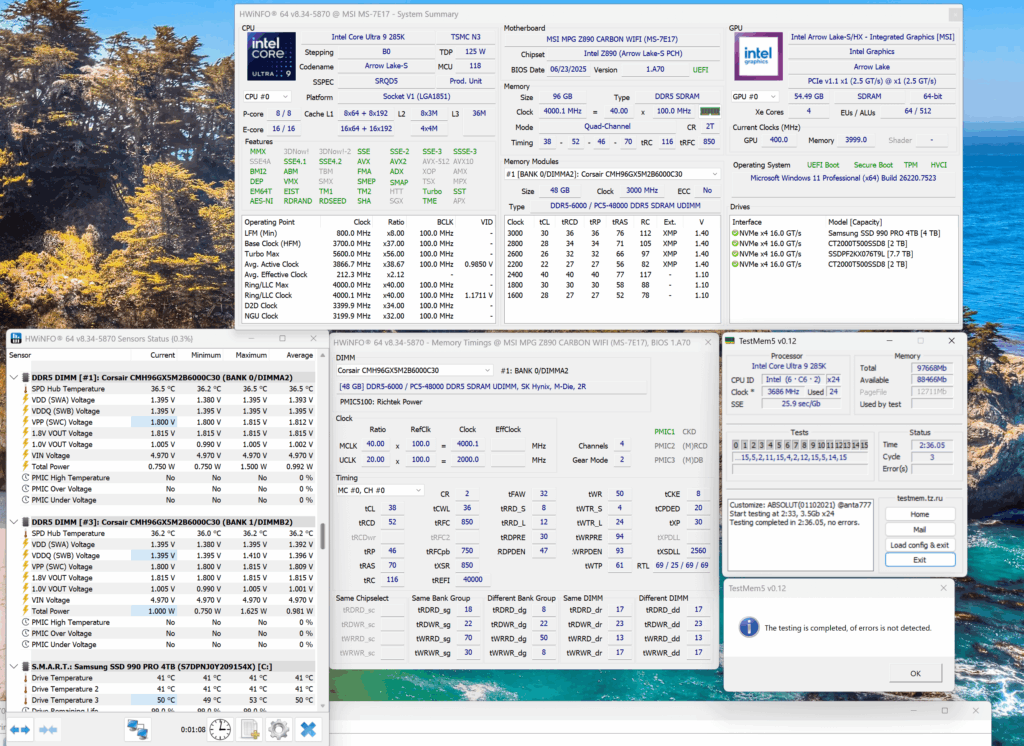Click the expand-columns arrows icon in Sensors toolbar
The image size is (1024, 746).
pyautogui.click(x=20, y=730)
